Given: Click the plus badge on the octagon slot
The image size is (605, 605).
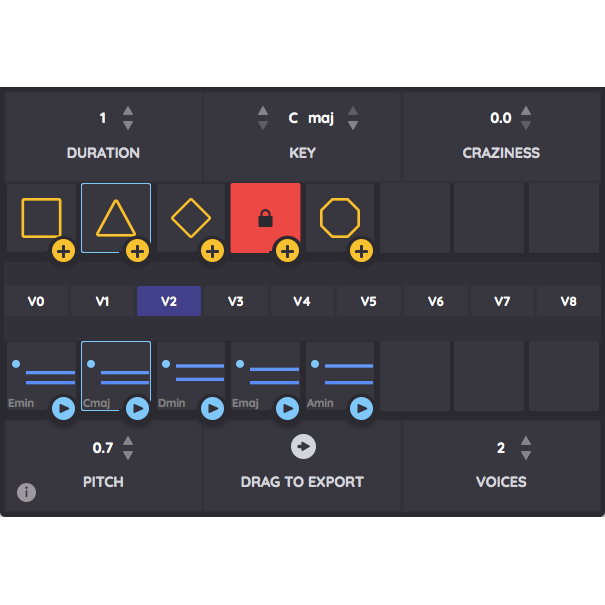Looking at the screenshot, I should pos(361,251).
